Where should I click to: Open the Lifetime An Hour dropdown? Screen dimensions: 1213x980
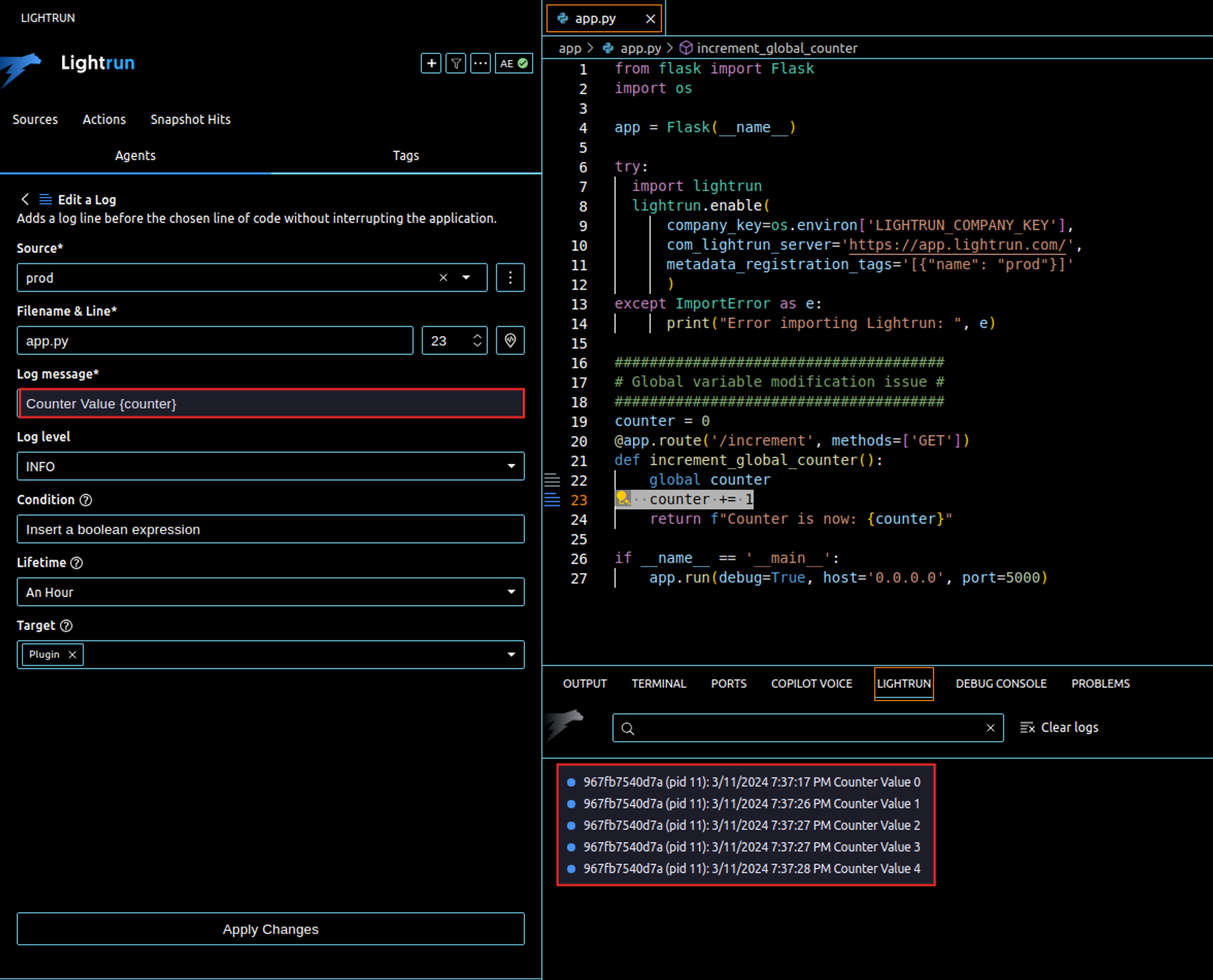(270, 592)
